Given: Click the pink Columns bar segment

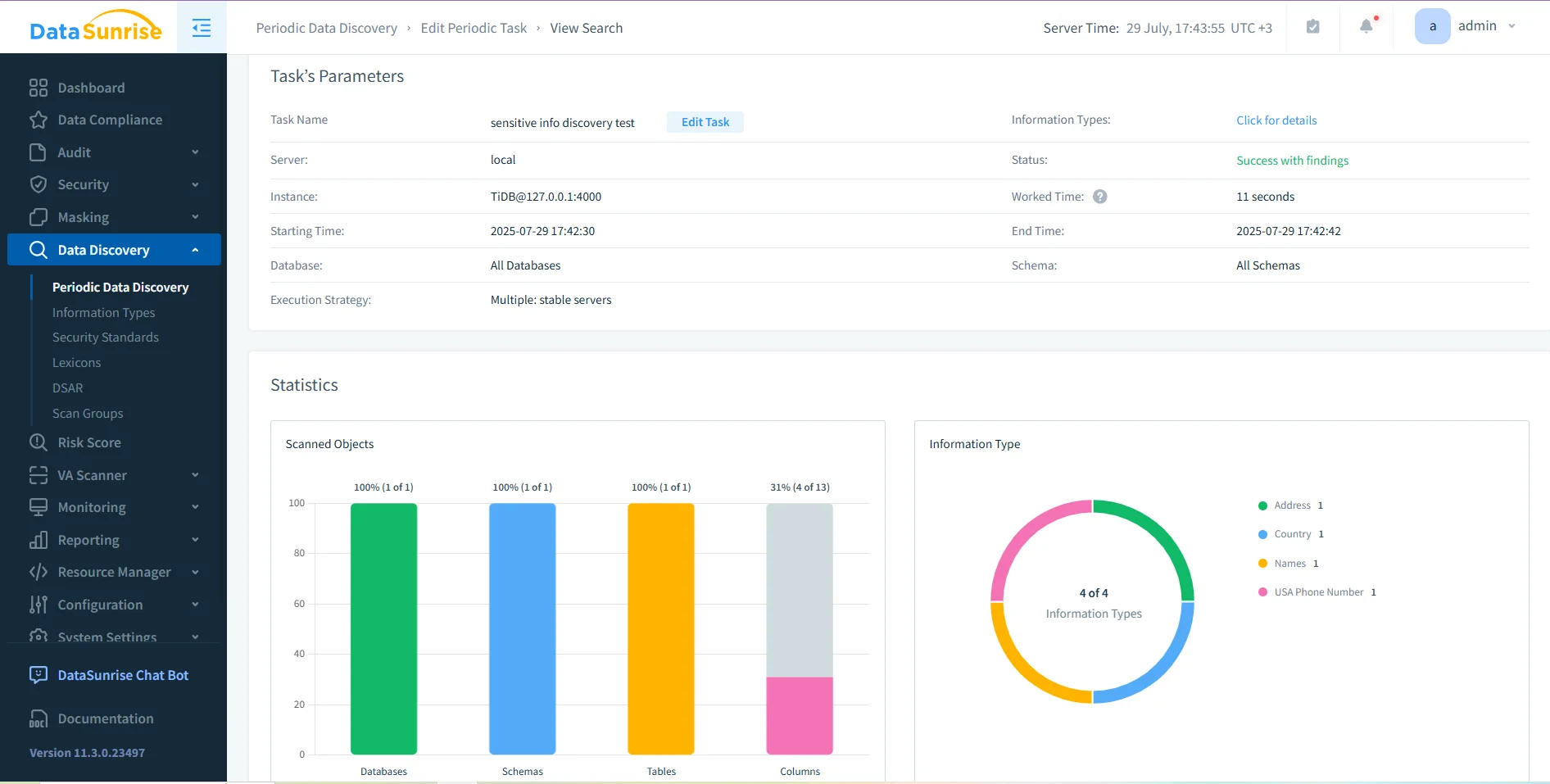Looking at the screenshot, I should [x=799, y=715].
